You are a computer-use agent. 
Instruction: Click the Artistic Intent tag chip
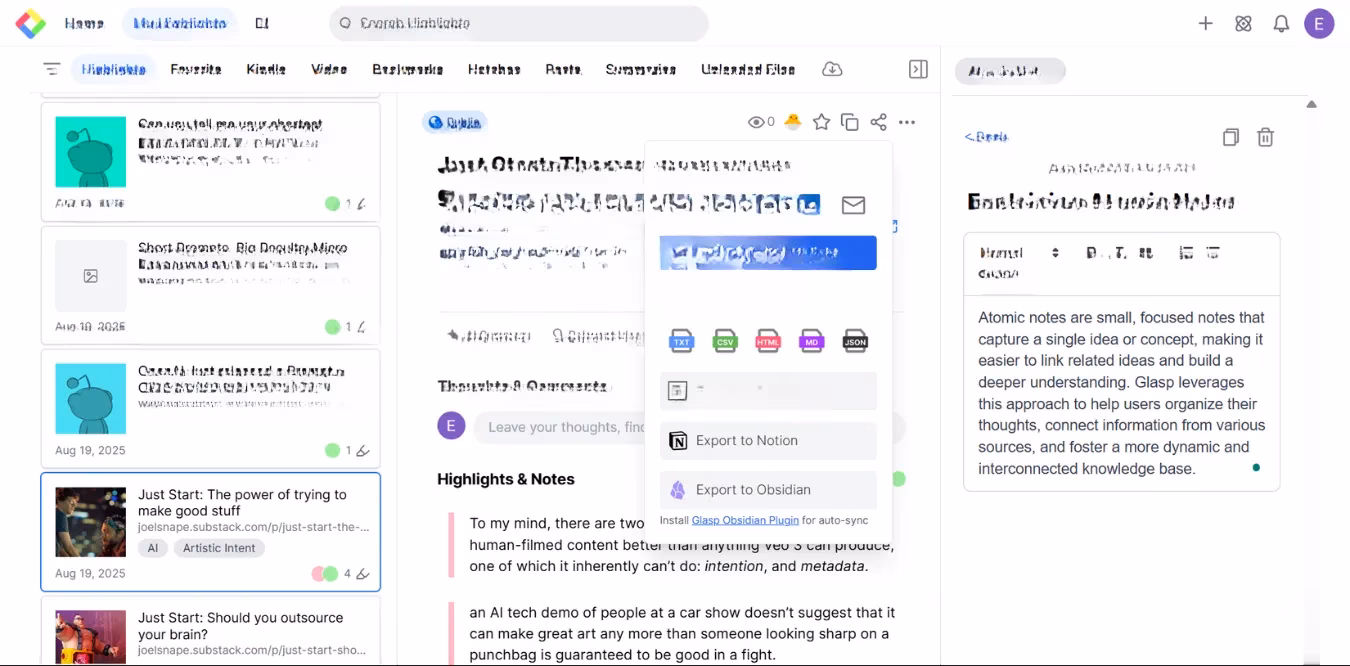click(x=219, y=548)
